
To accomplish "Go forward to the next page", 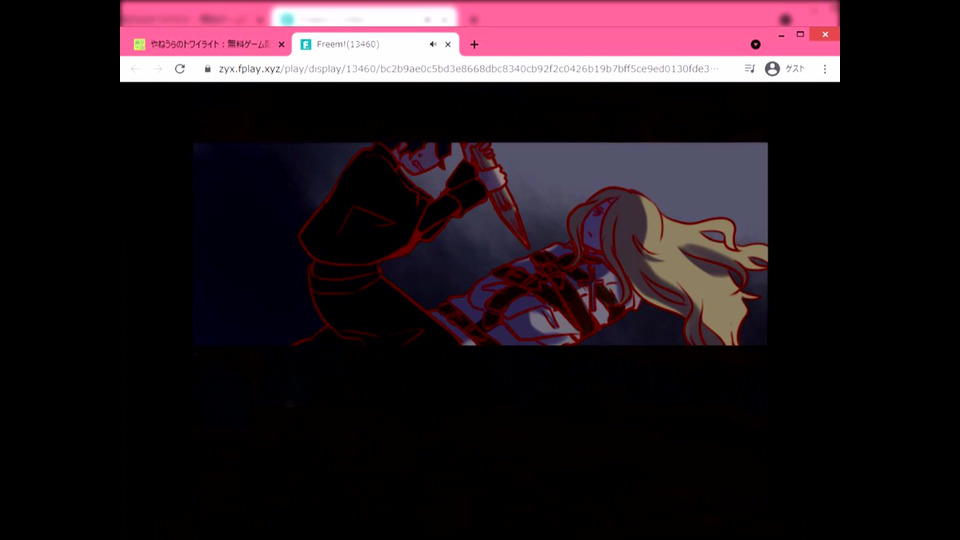I will tap(157, 69).
